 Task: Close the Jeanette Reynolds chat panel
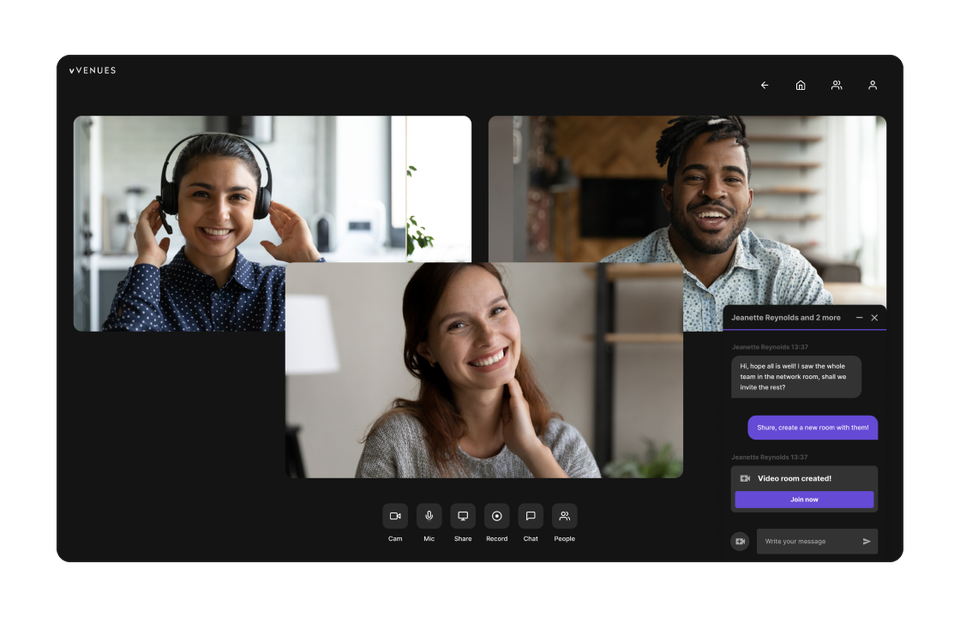coord(874,318)
